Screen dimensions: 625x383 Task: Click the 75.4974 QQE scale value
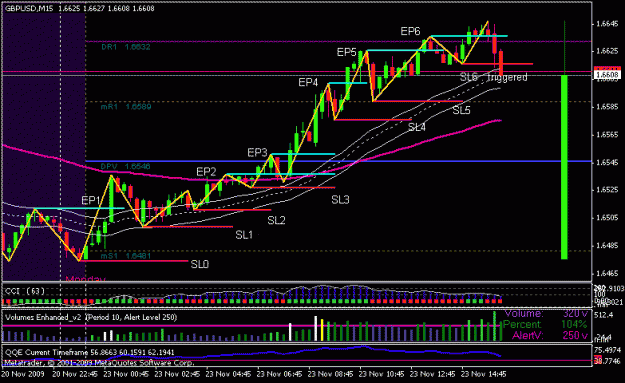tap(607, 350)
